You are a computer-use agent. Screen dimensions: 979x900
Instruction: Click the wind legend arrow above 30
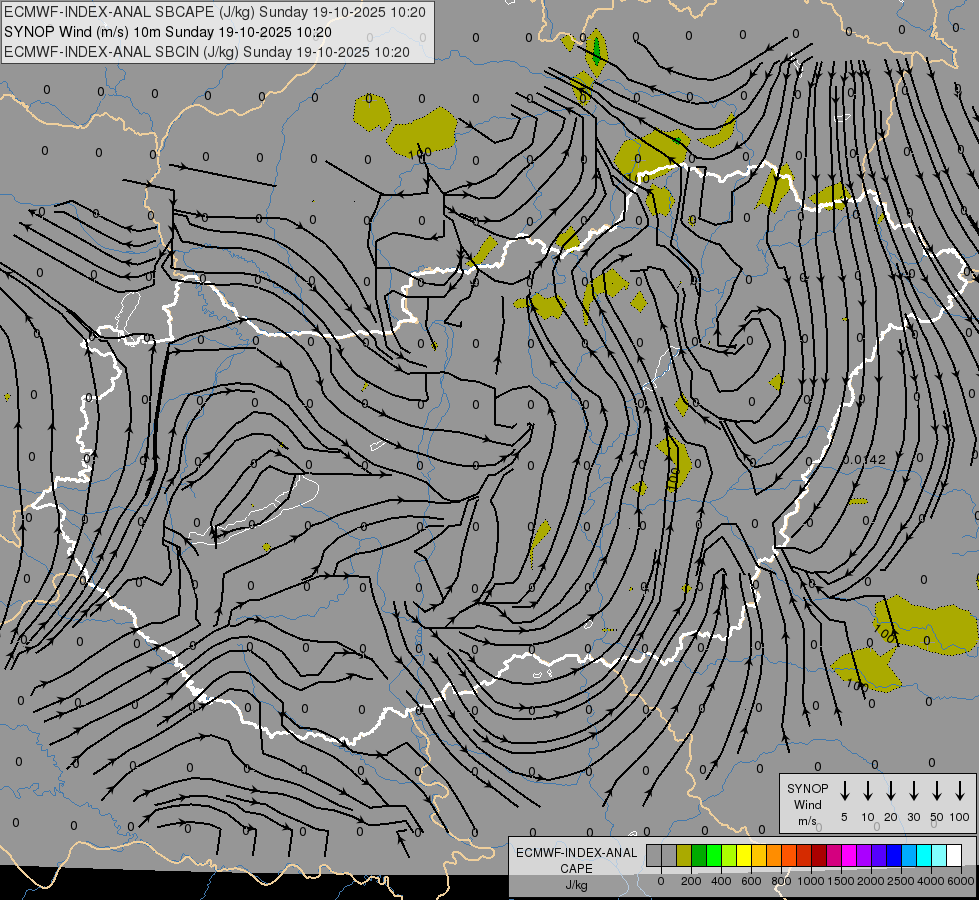pyautogui.click(x=913, y=790)
